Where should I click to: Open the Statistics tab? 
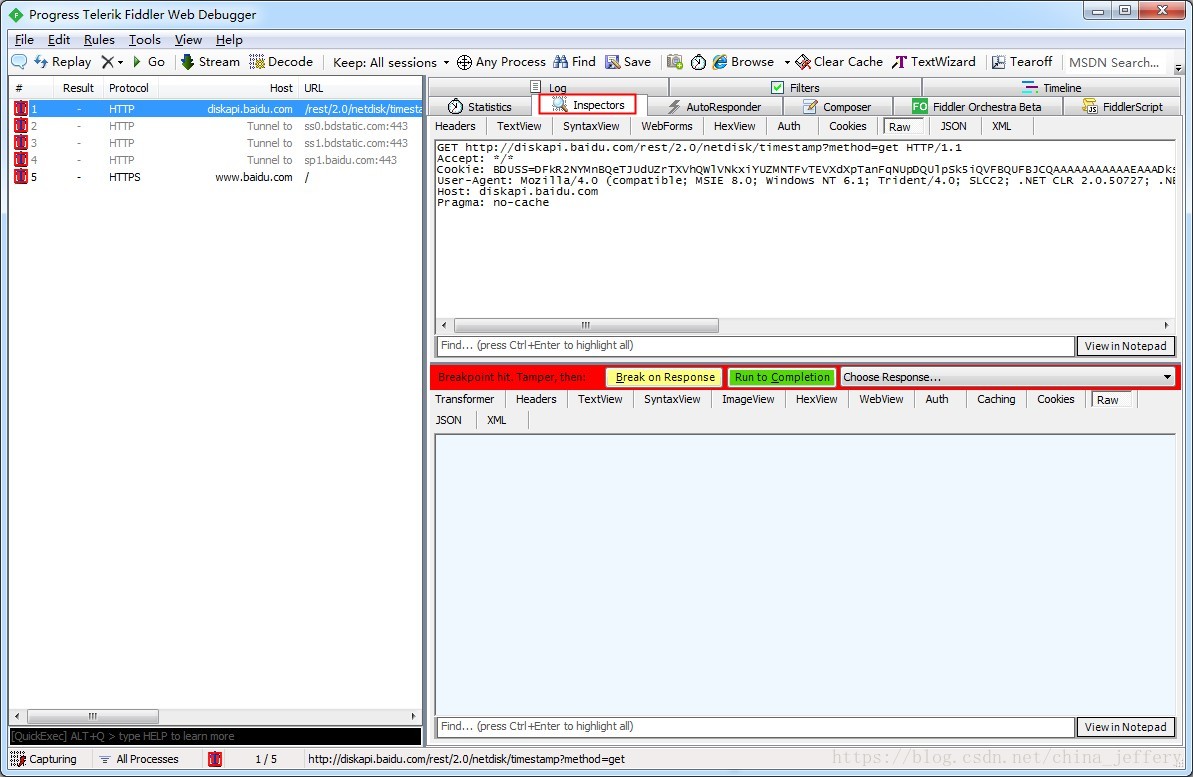pos(480,107)
